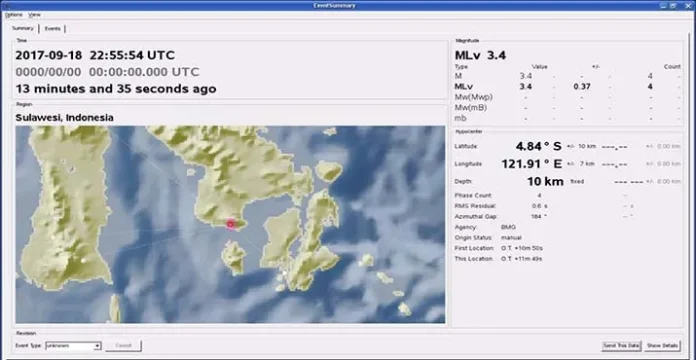Viewport: 696px width, 360px height.
Task: Click the Send This Data button
Action: [x=621, y=345]
